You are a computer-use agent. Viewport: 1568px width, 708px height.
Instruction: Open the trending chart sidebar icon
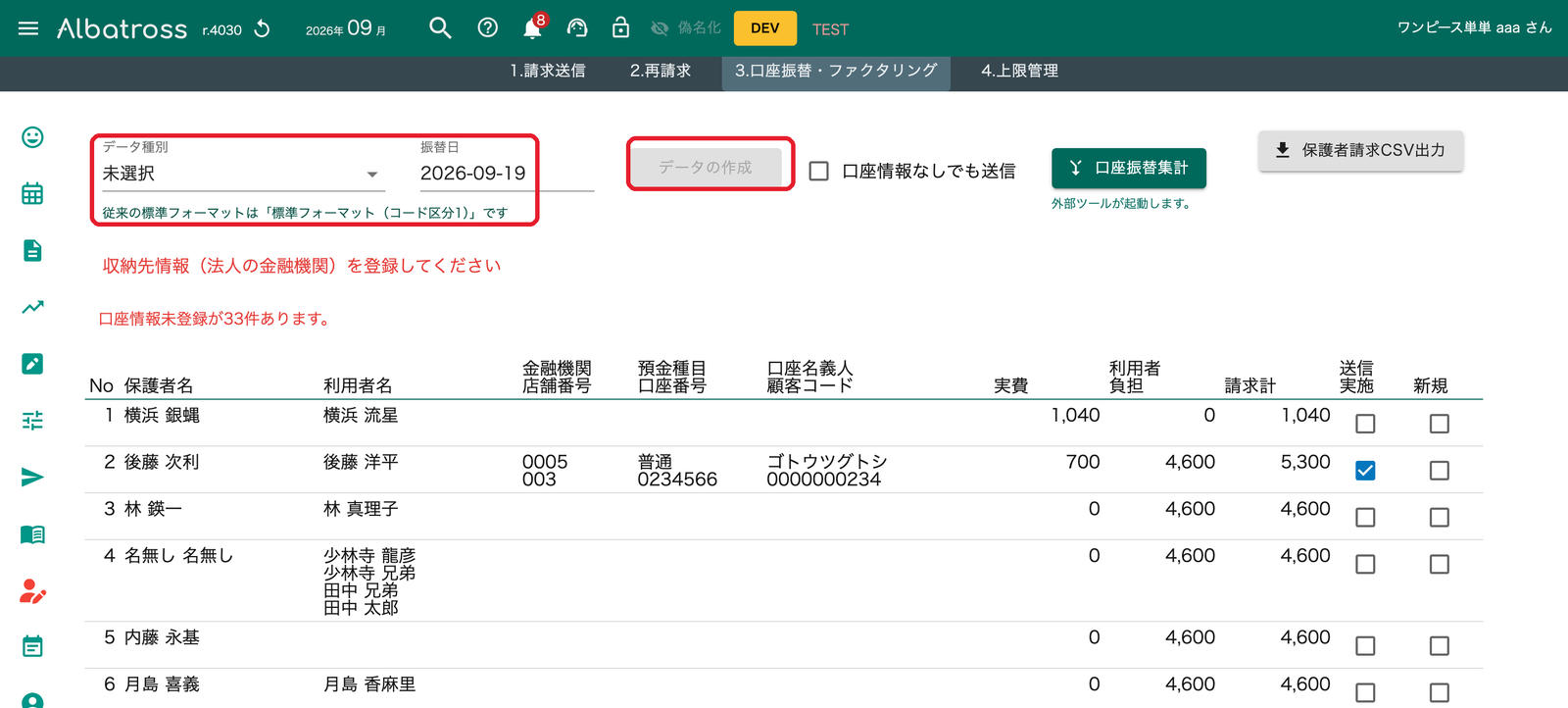tap(32, 307)
